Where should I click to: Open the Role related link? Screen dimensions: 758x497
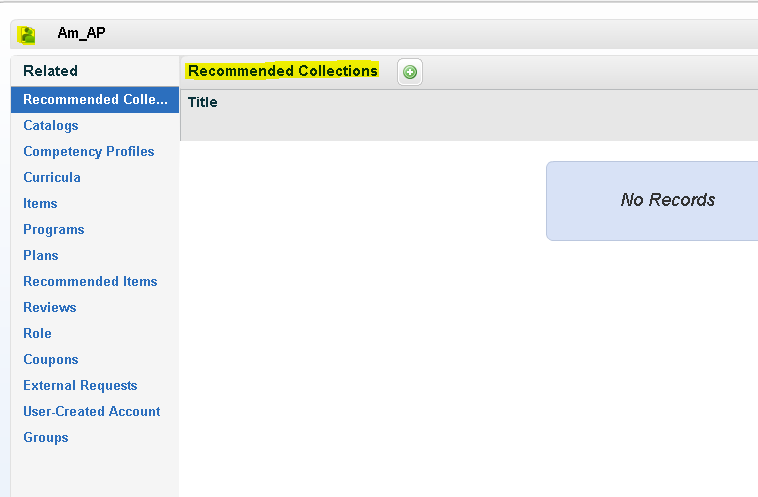(x=37, y=334)
